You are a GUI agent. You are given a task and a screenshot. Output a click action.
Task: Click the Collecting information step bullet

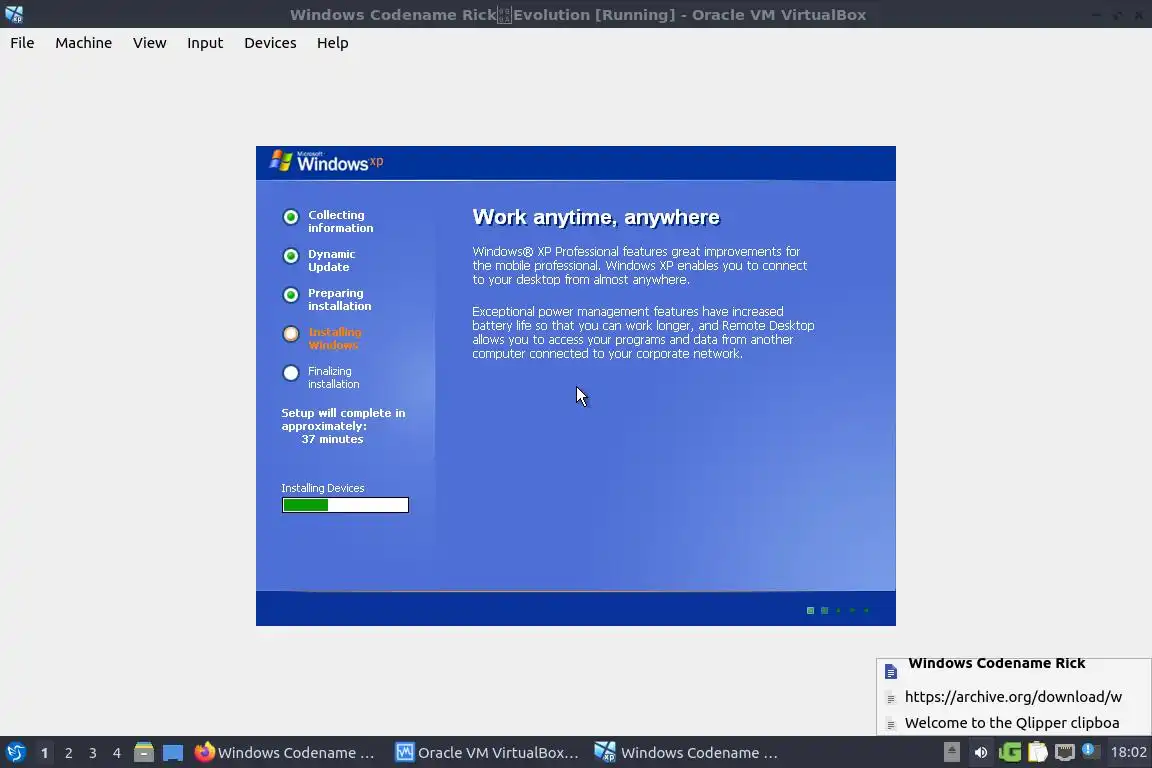[291, 217]
